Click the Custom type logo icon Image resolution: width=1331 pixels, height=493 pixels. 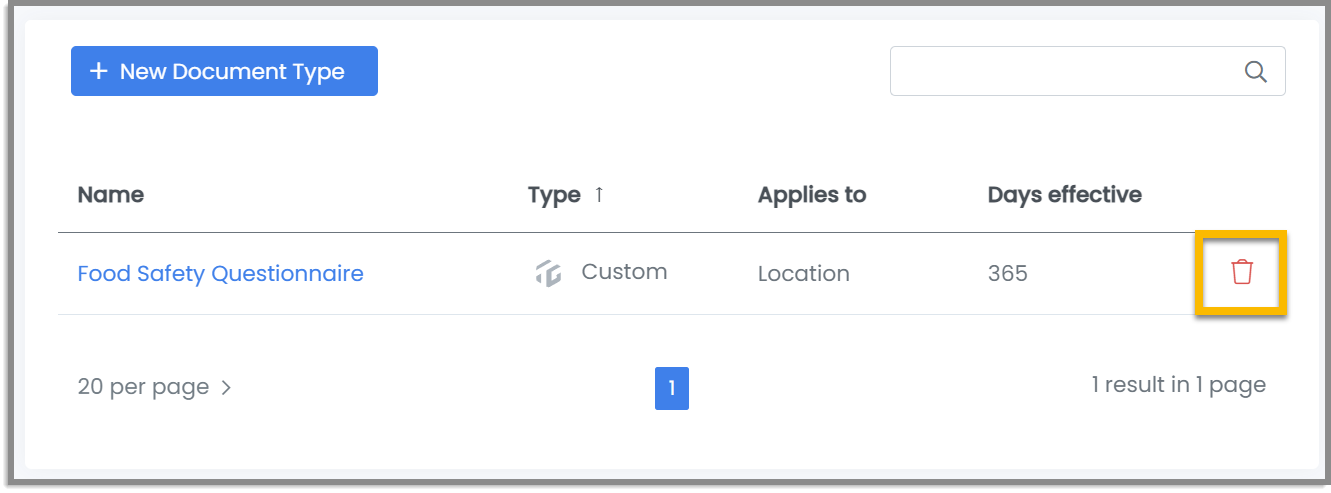pyautogui.click(x=548, y=273)
